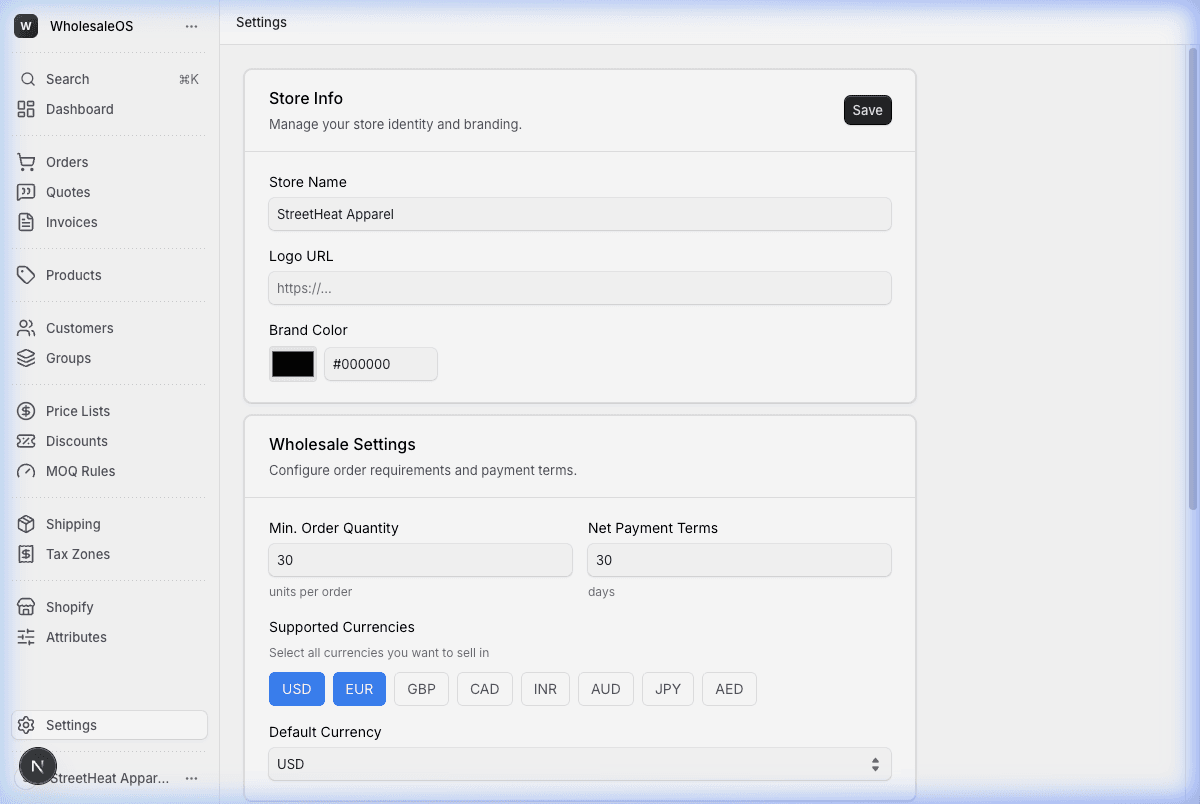Click the Invoices icon in the sidebar
The image size is (1200, 804).
(x=30, y=222)
